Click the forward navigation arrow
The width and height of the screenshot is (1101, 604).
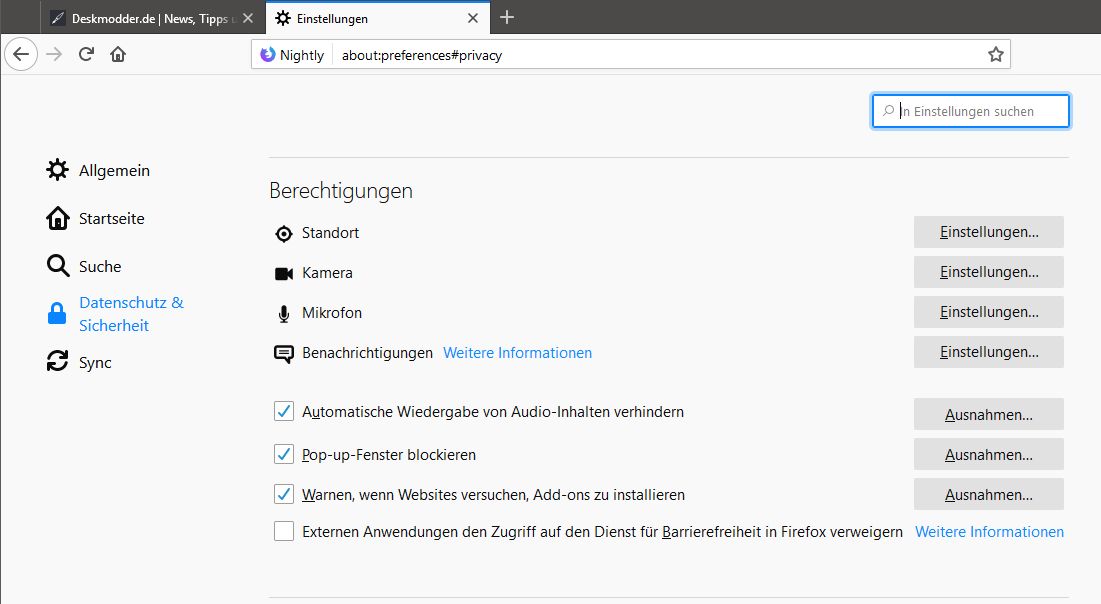54,54
